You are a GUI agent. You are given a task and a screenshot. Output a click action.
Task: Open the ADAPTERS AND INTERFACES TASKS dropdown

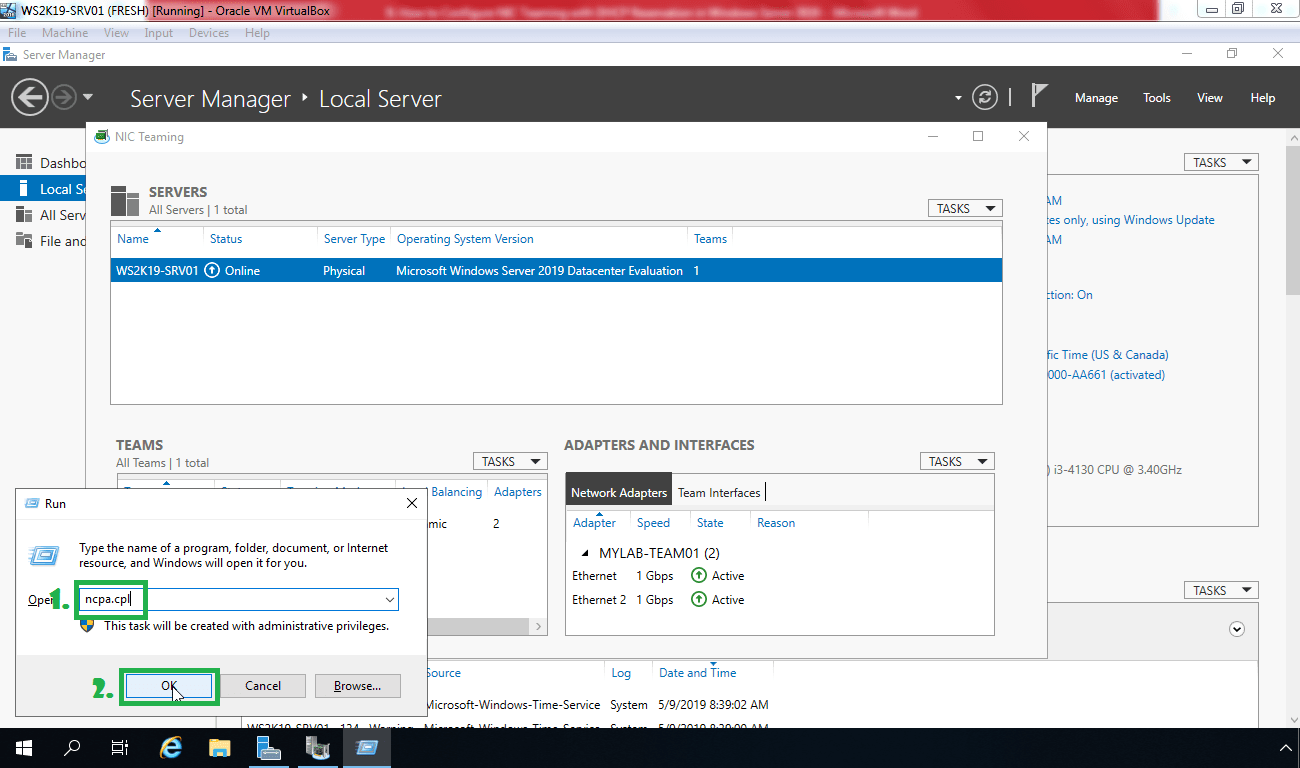point(957,461)
